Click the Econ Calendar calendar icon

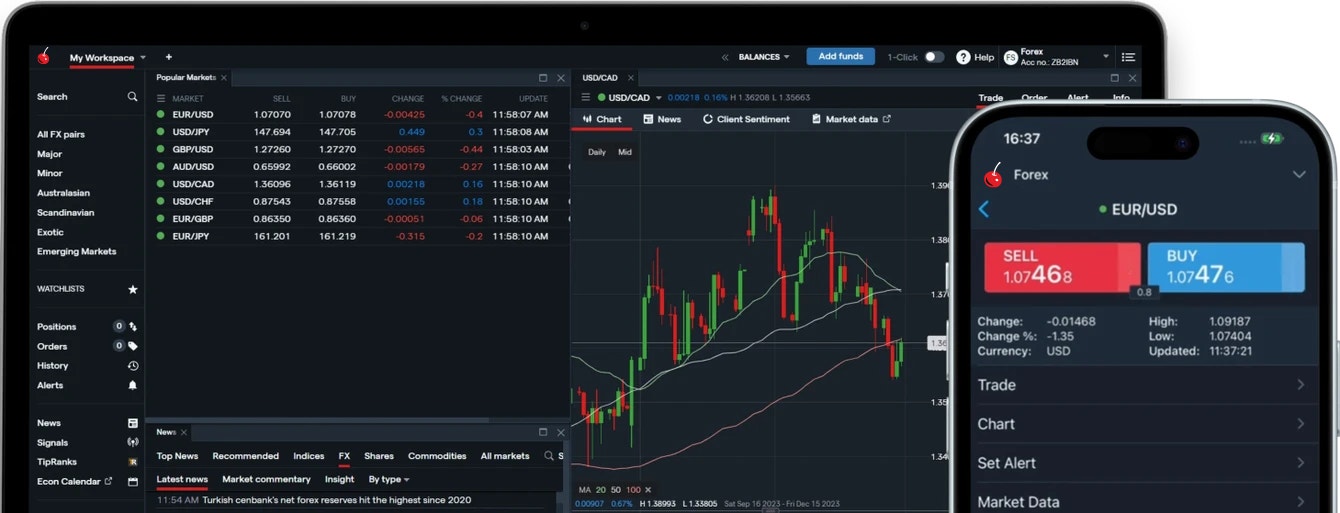(133, 481)
